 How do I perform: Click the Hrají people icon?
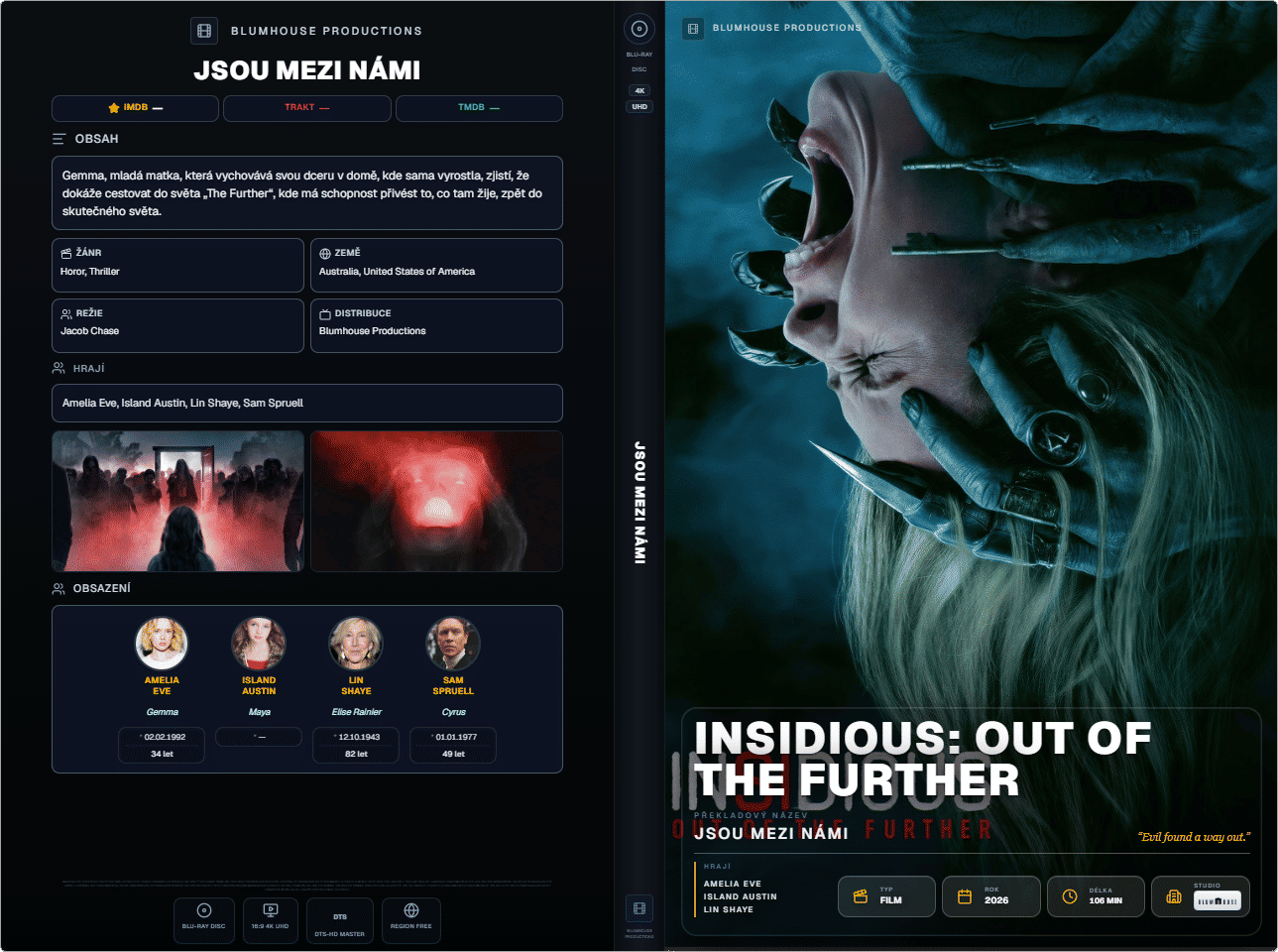click(58, 368)
